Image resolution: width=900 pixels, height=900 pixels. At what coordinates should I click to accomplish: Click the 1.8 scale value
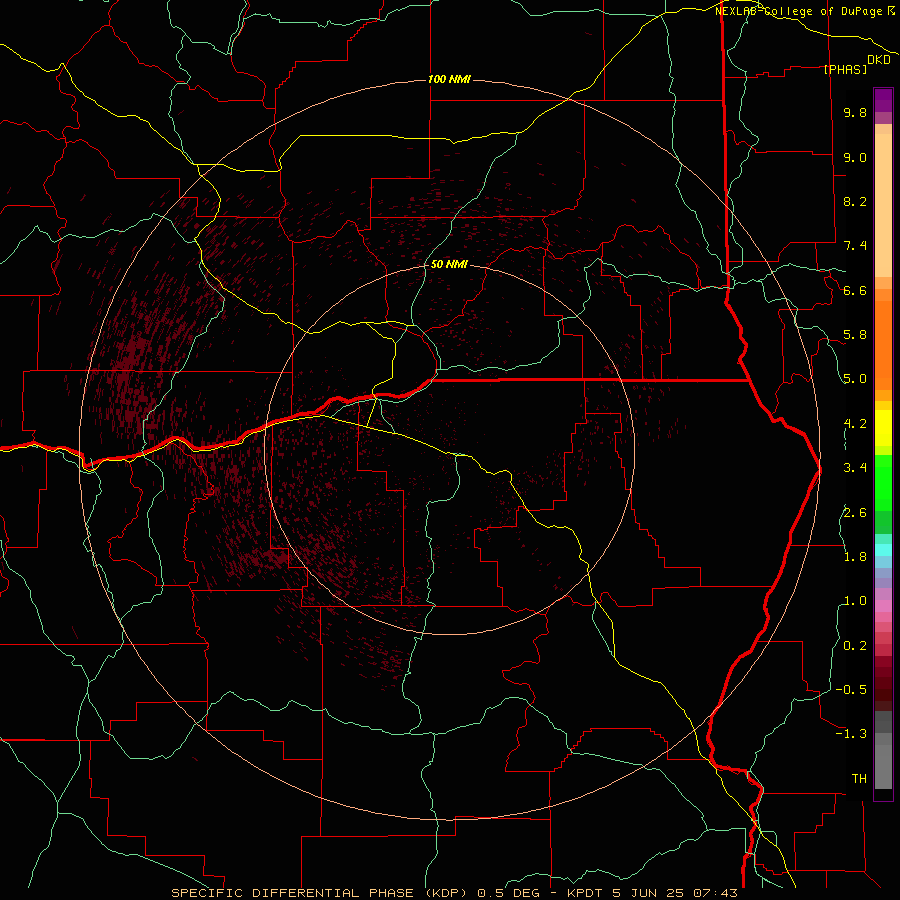click(x=855, y=557)
